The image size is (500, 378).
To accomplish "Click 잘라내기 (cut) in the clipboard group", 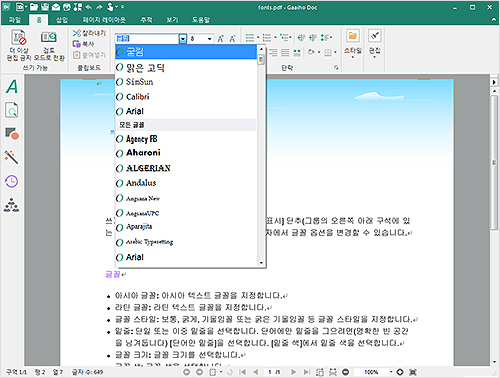I will tap(89, 33).
